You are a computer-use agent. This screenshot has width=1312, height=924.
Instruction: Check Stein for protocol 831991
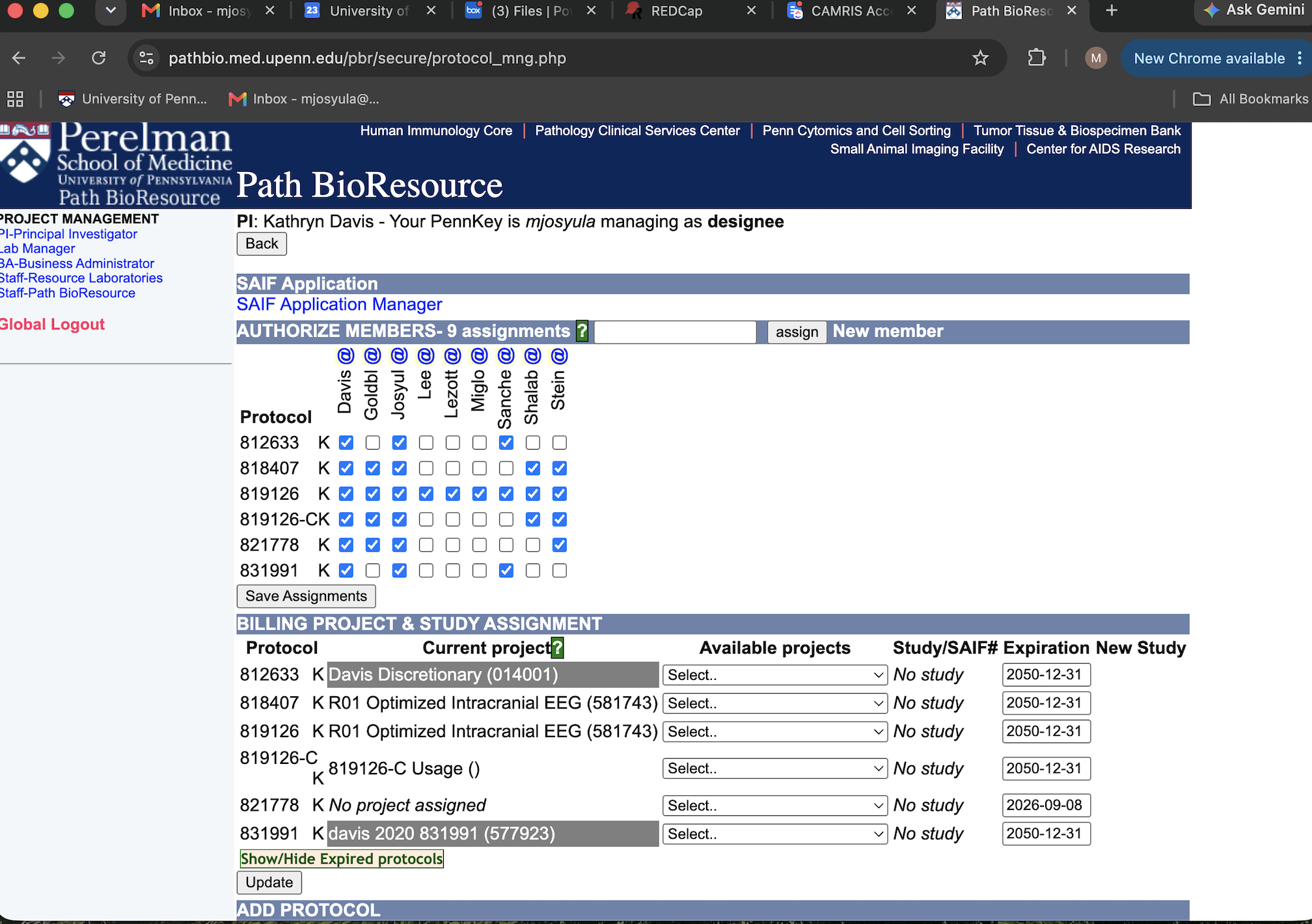[559, 571]
